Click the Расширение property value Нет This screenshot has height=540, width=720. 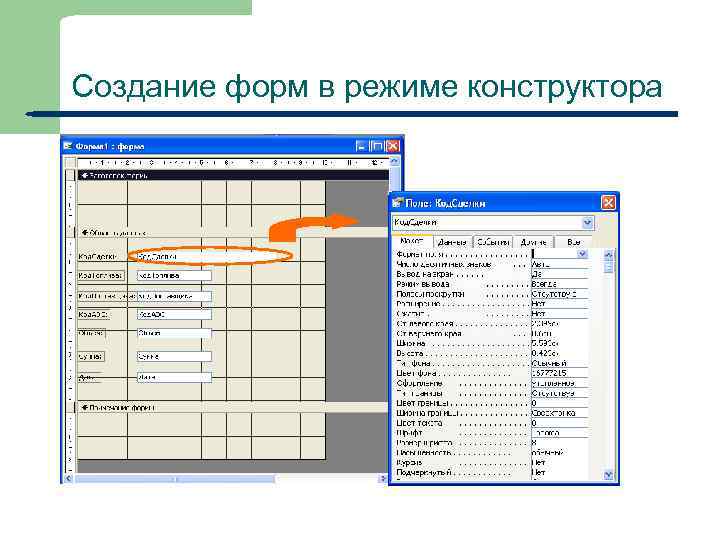coord(560,304)
